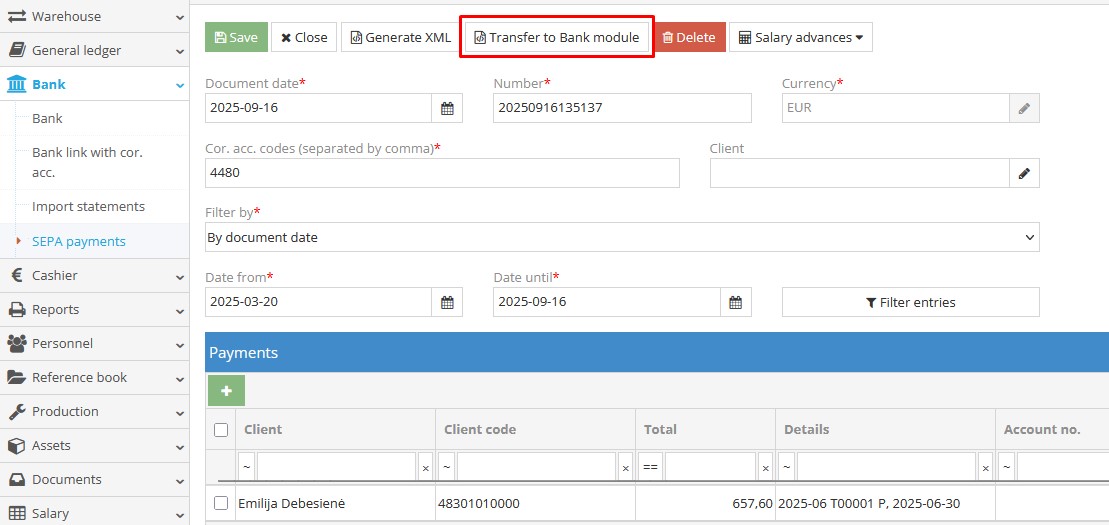The height and width of the screenshot is (525, 1109).
Task: Click pencil edit icon next to Client field
Action: pos(1024,173)
